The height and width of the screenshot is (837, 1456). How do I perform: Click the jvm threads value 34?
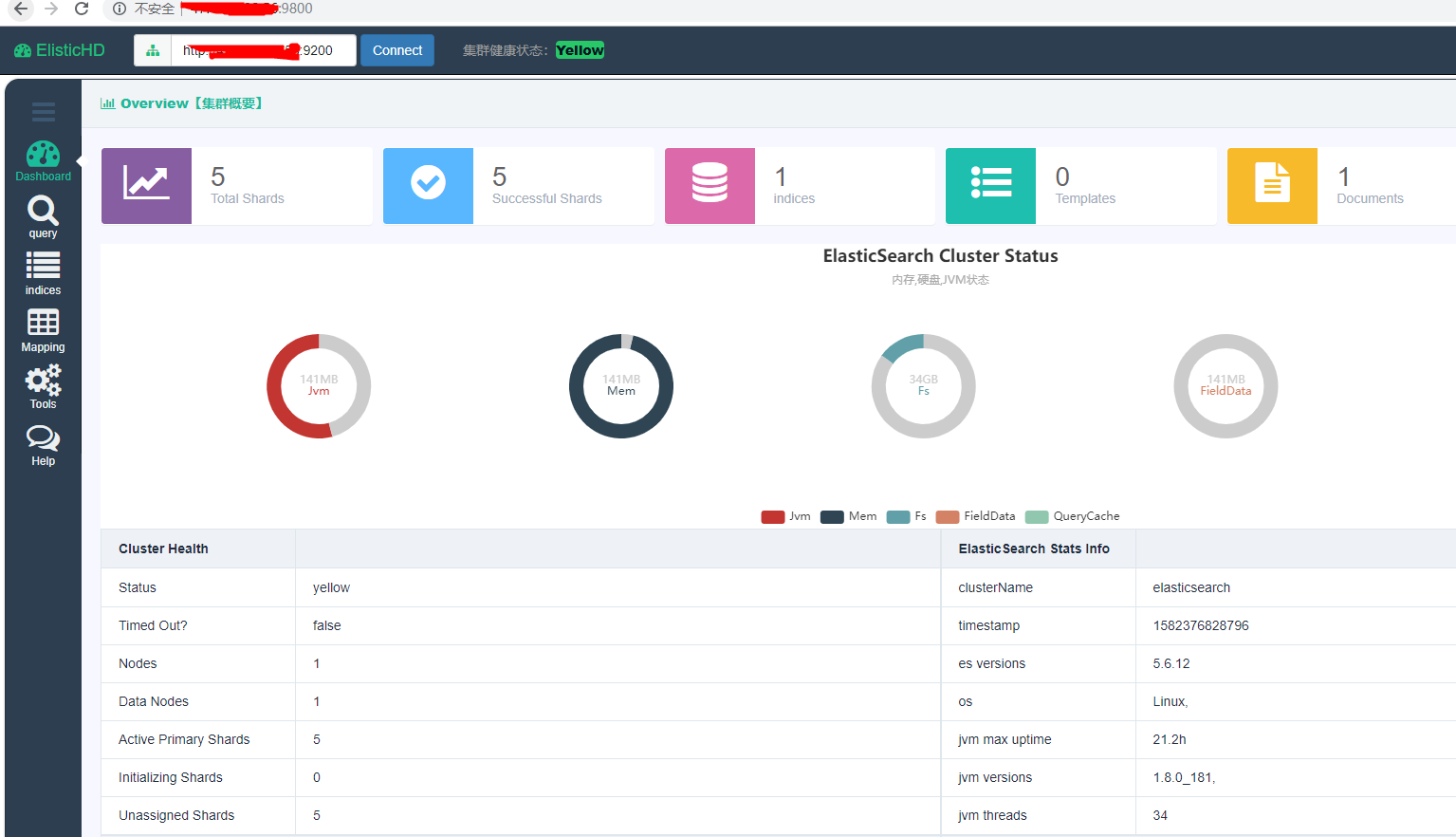[1160, 815]
